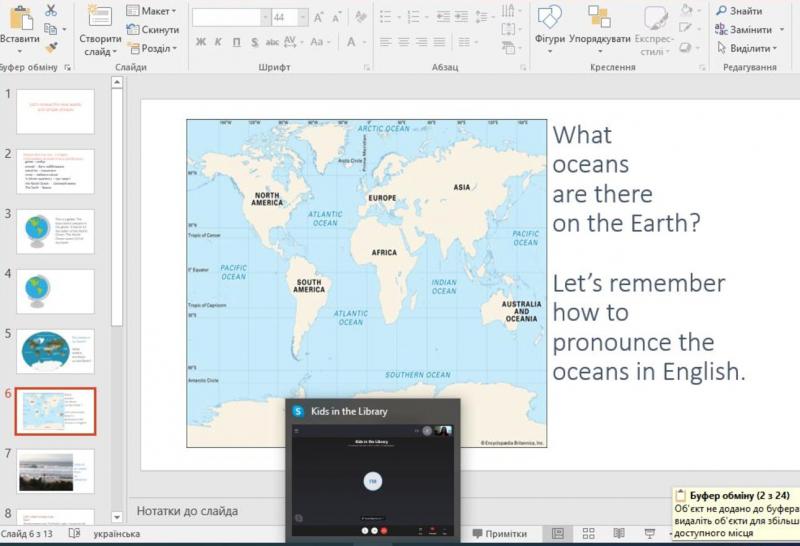Click the Вставити paste clipboard icon
This screenshot has width=800, height=546.
[x=21, y=18]
